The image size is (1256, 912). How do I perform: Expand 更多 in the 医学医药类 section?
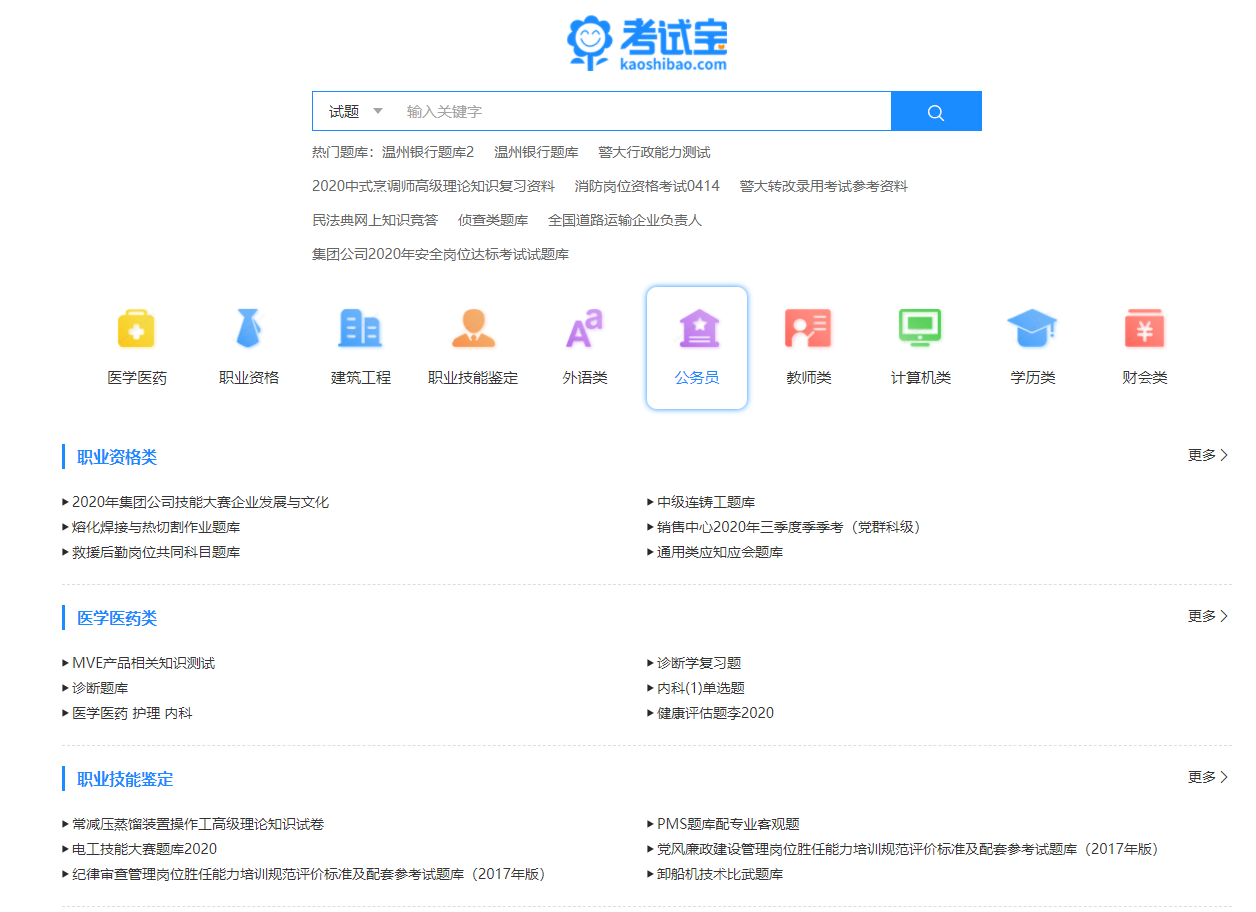click(1207, 617)
